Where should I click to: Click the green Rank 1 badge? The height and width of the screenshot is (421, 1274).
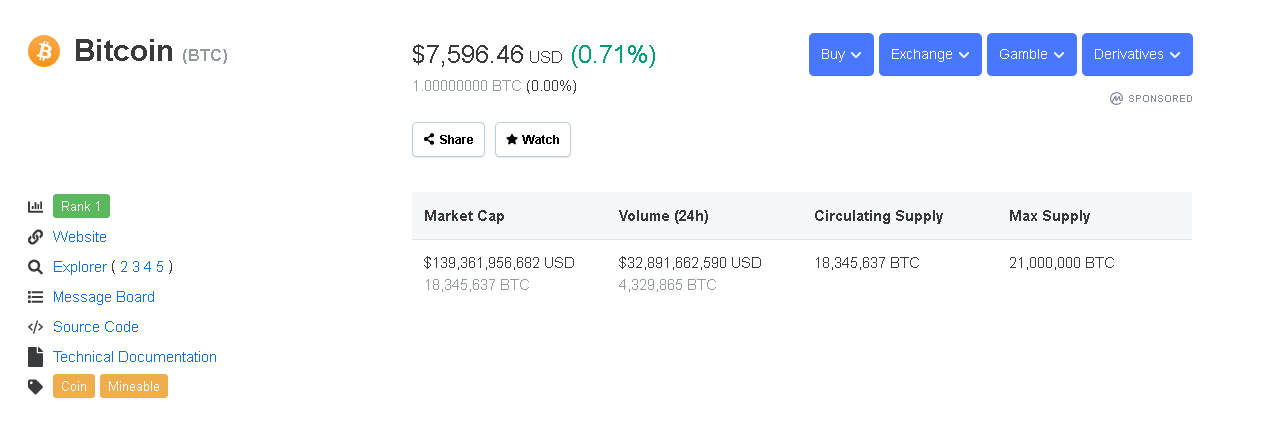point(81,206)
